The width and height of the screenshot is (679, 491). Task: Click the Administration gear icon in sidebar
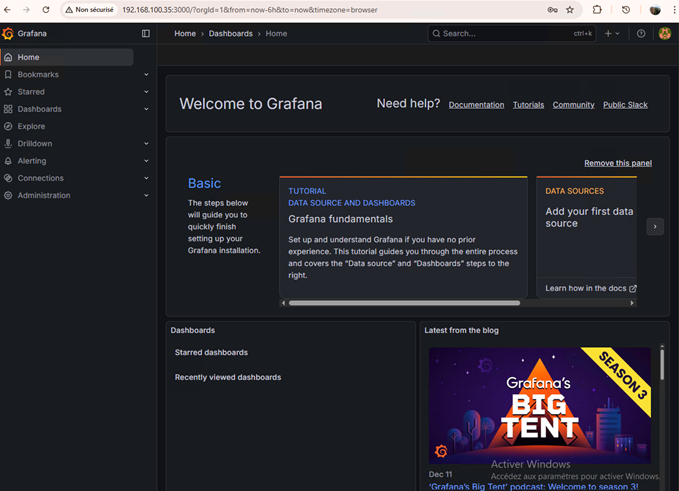[x=8, y=195]
